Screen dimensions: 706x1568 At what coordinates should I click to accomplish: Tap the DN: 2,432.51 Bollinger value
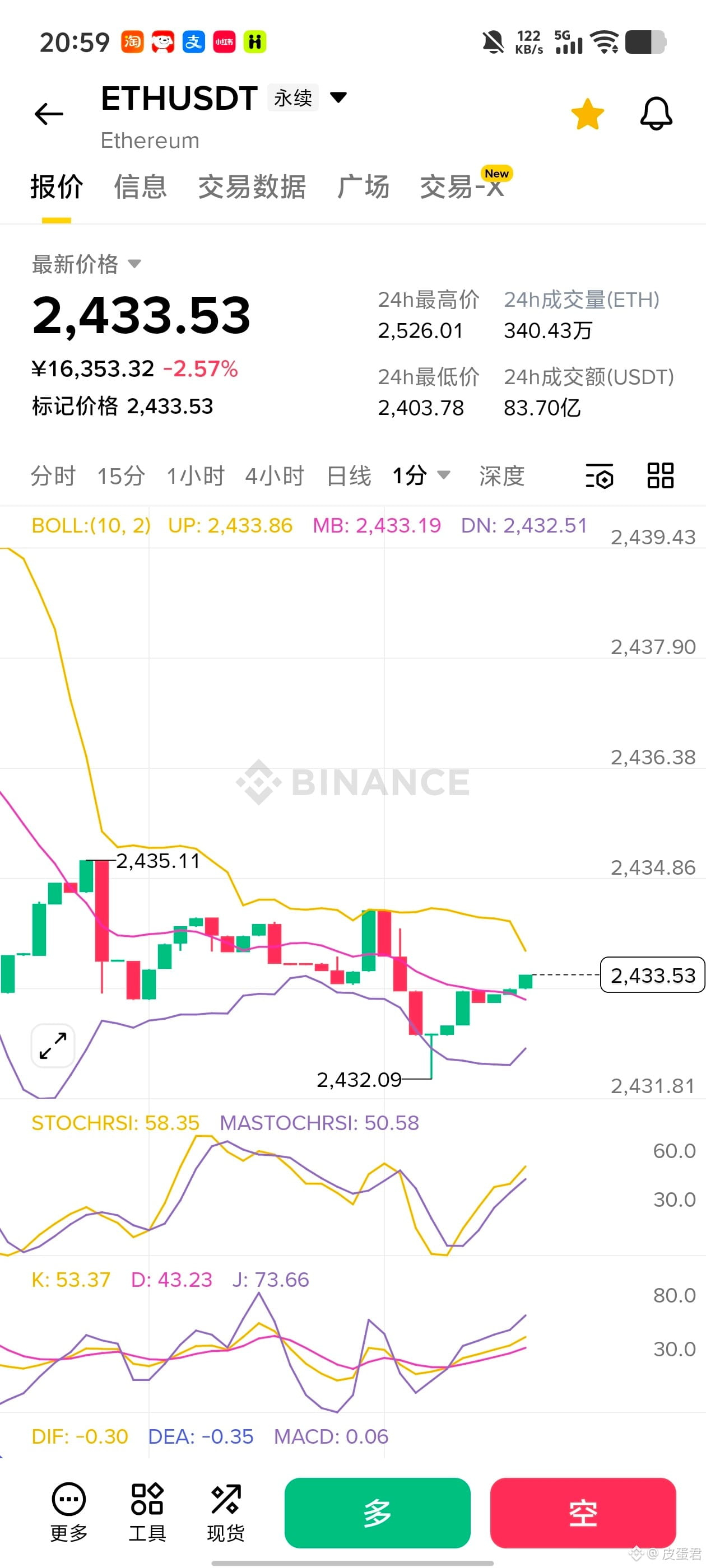tap(524, 525)
